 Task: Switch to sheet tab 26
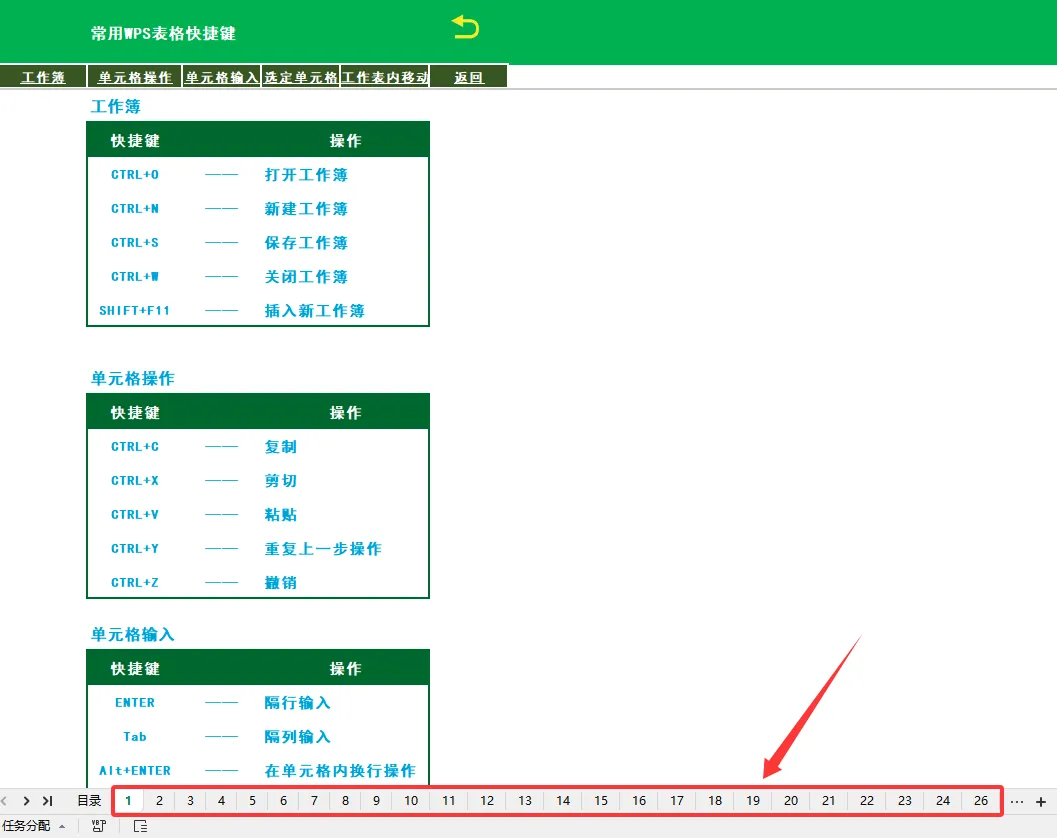981,801
